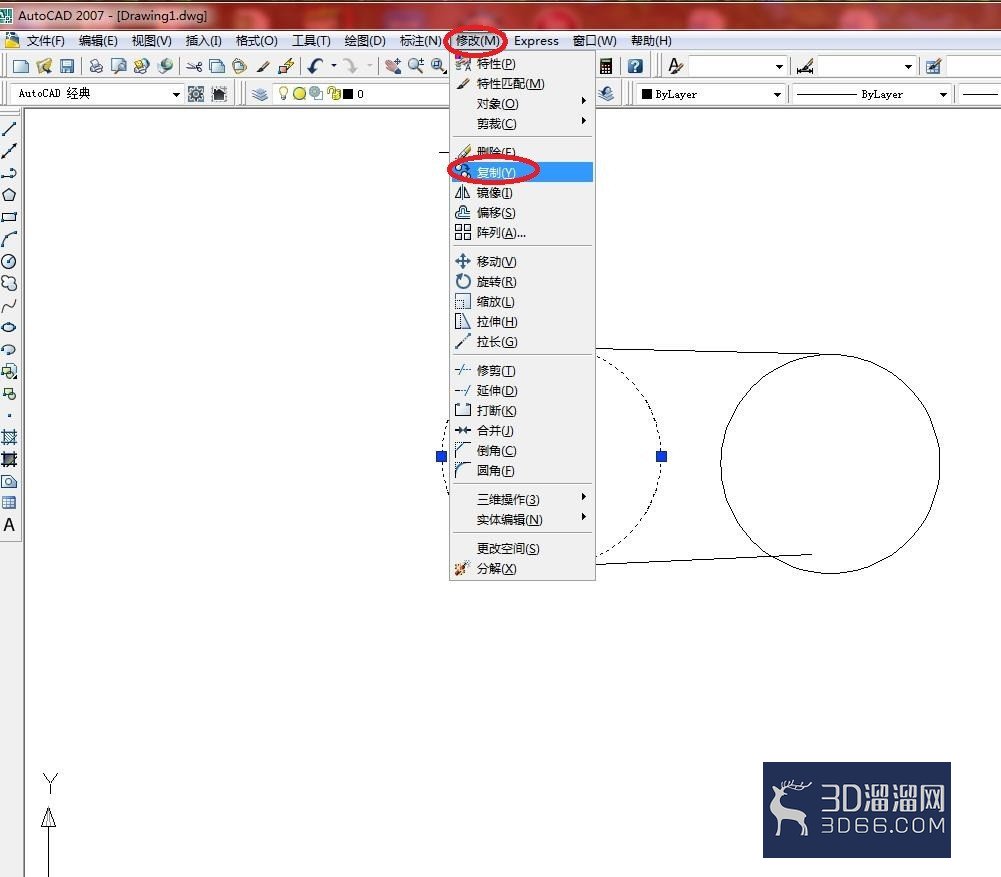
Task: Click the Match Properties brush icon
Action: click(263, 66)
